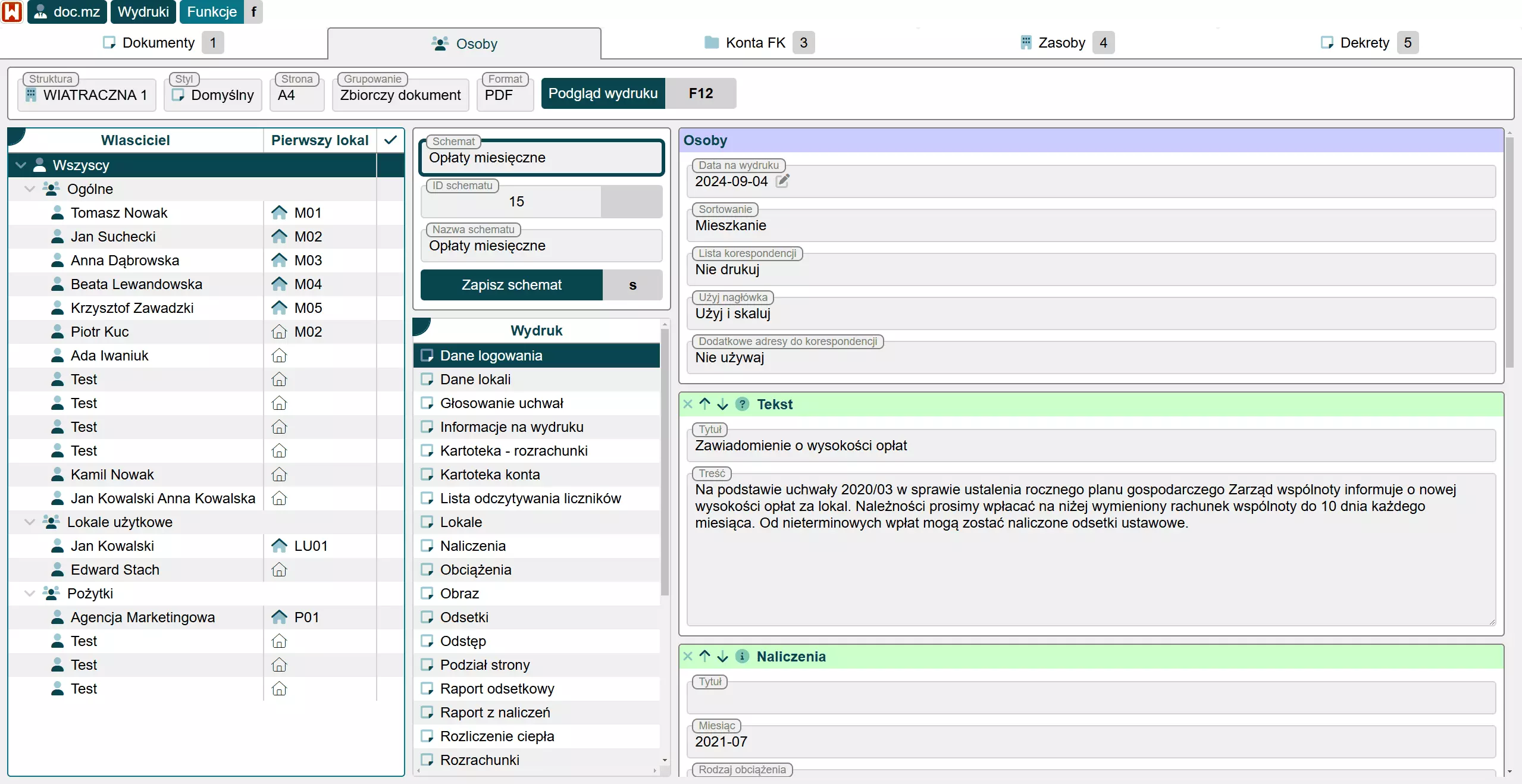Click the Tekst Tytuł input field

1091,446
